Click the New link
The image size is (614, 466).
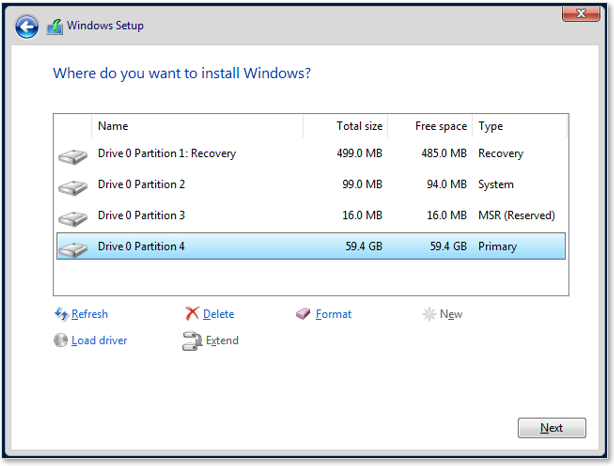(x=451, y=314)
